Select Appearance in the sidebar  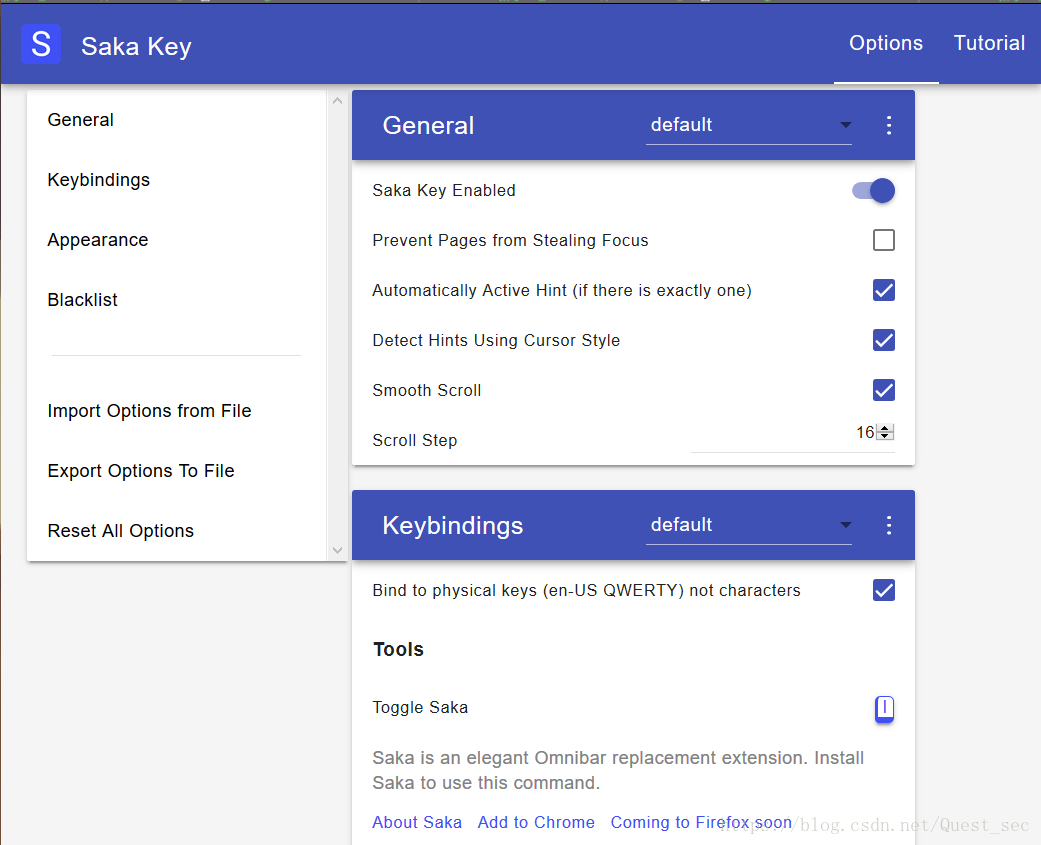pyautogui.click(x=98, y=240)
